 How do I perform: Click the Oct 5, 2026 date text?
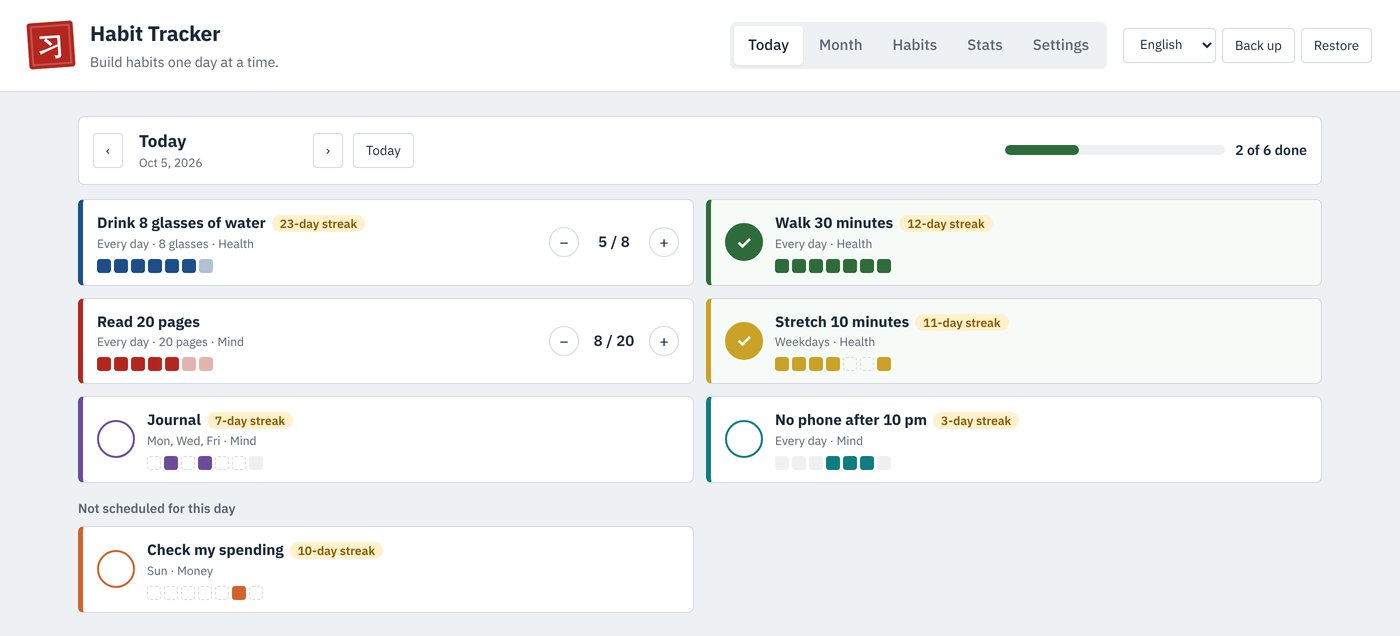pos(170,163)
